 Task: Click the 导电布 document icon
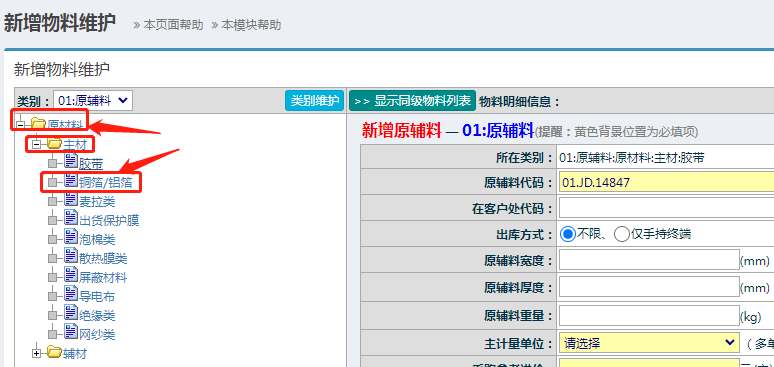pos(71,294)
